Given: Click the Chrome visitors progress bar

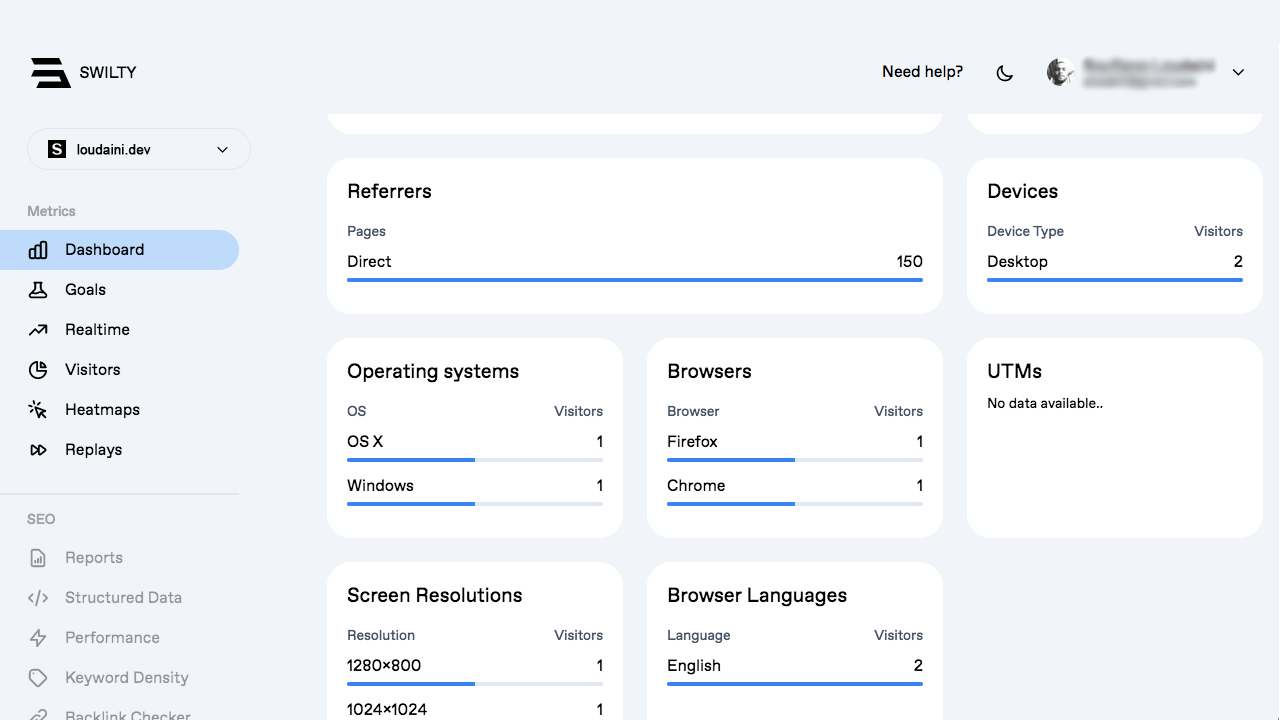Looking at the screenshot, I should tap(795, 504).
